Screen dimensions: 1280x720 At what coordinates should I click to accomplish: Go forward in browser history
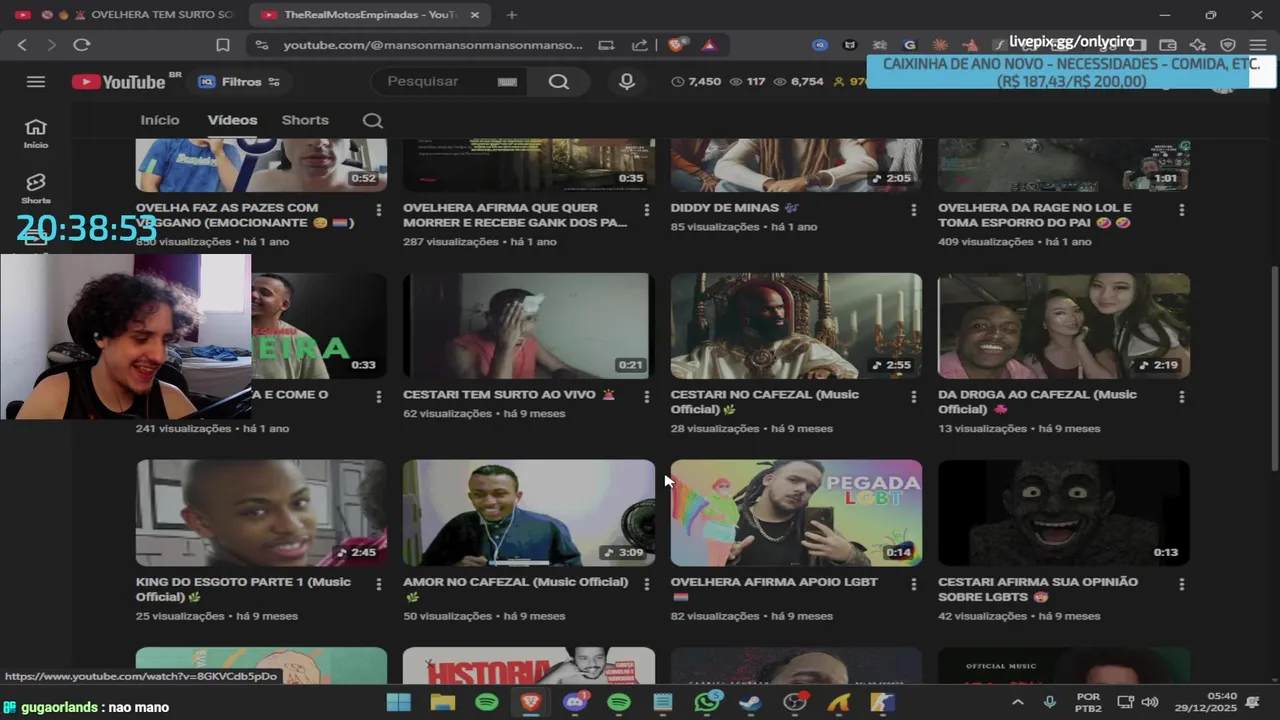click(51, 45)
